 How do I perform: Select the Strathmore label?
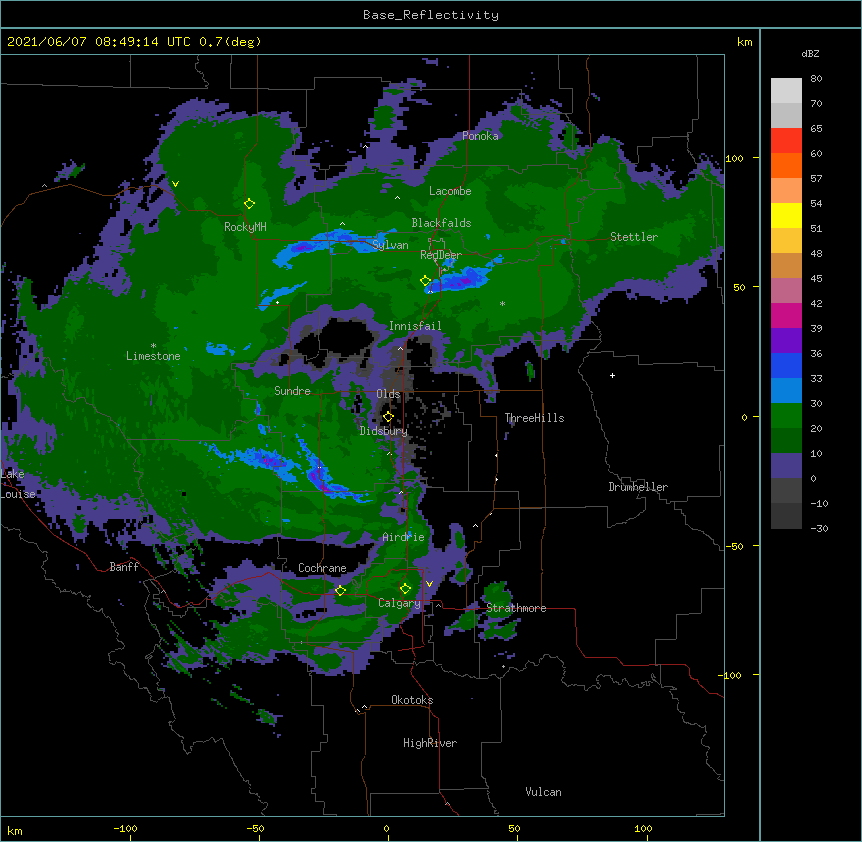[516, 608]
